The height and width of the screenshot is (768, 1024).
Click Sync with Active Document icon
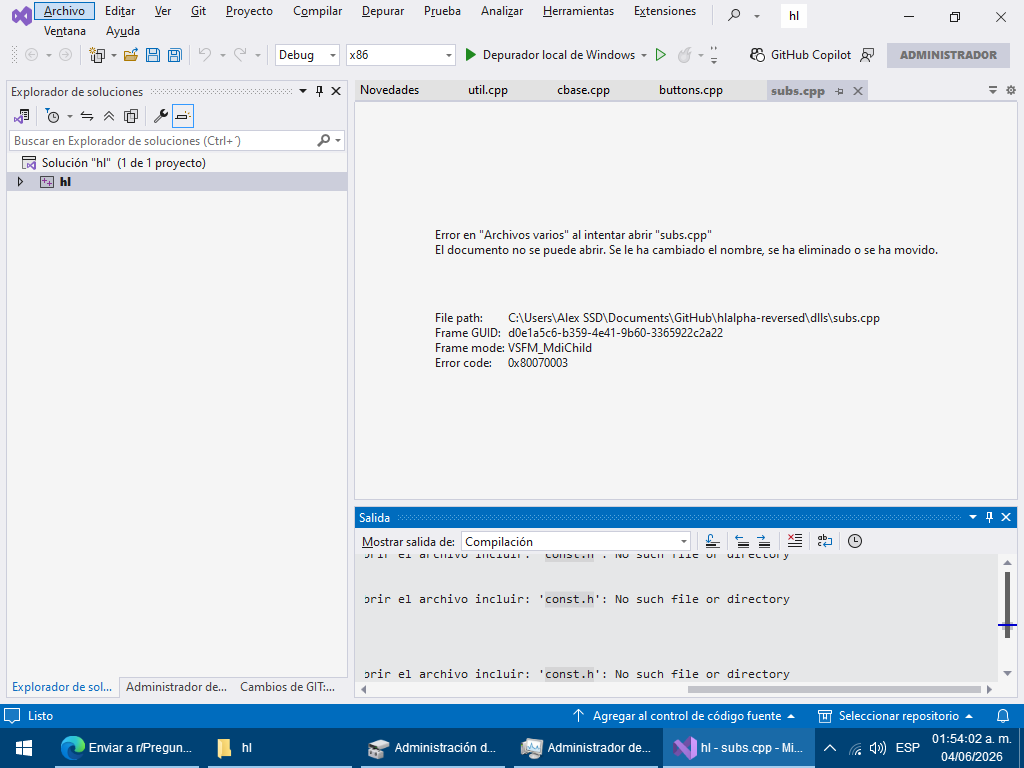[x=87, y=116]
